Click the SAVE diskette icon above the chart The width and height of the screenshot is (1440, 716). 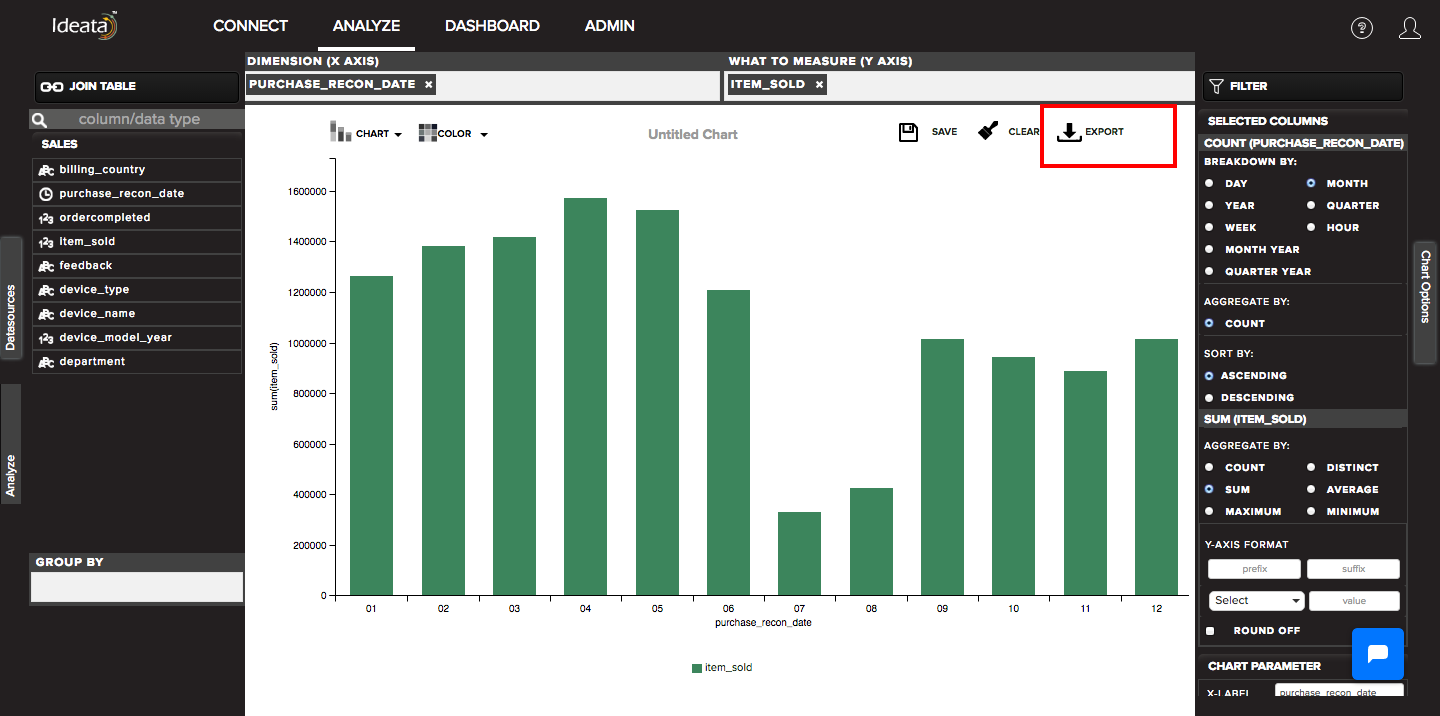pos(908,131)
